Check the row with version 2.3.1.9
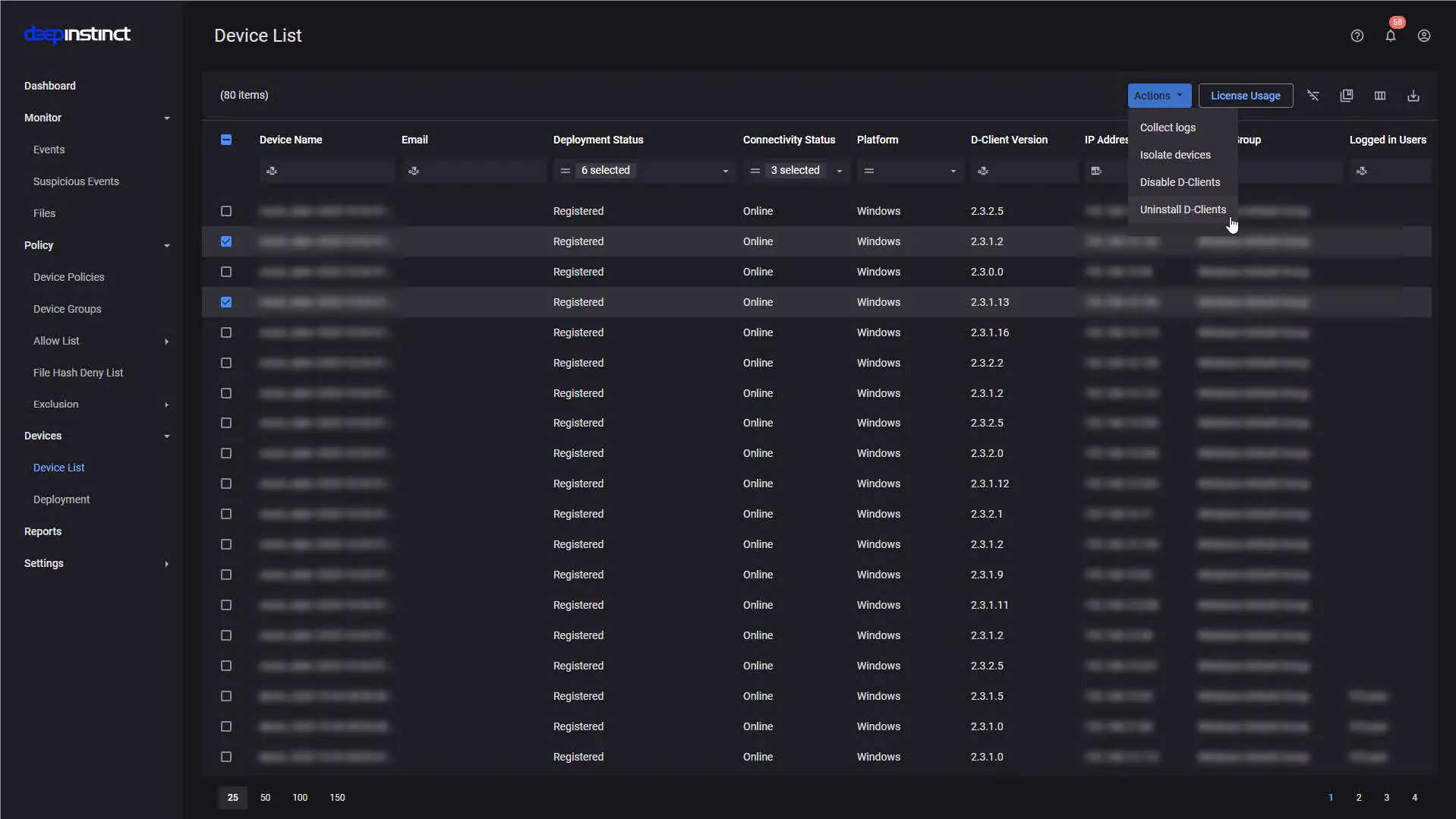This screenshot has width=1456, height=819. [x=225, y=575]
